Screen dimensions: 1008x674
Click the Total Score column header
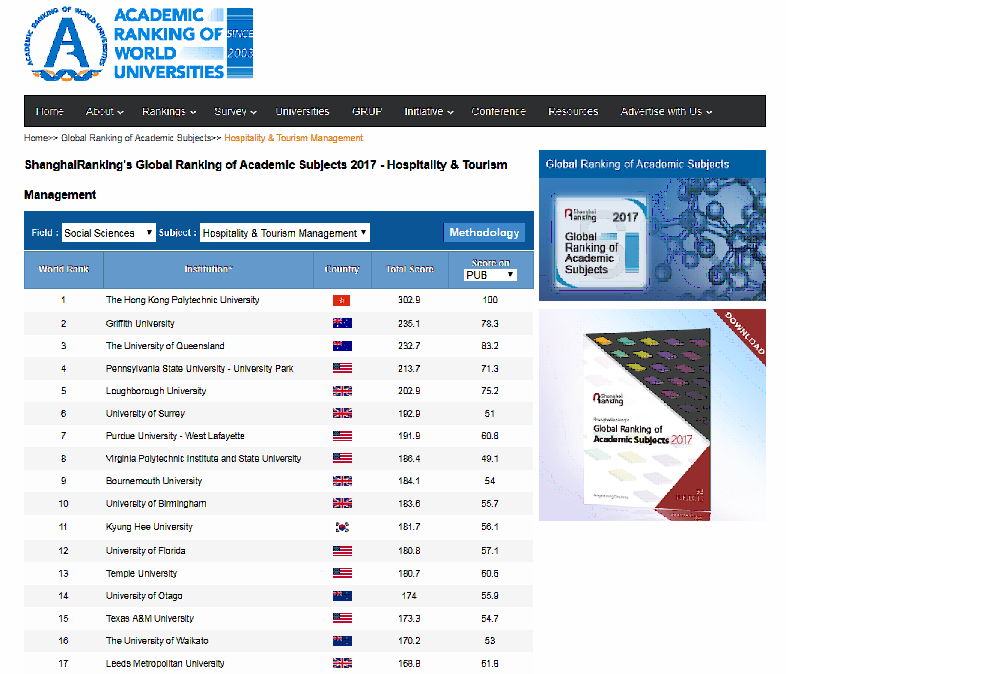click(410, 269)
